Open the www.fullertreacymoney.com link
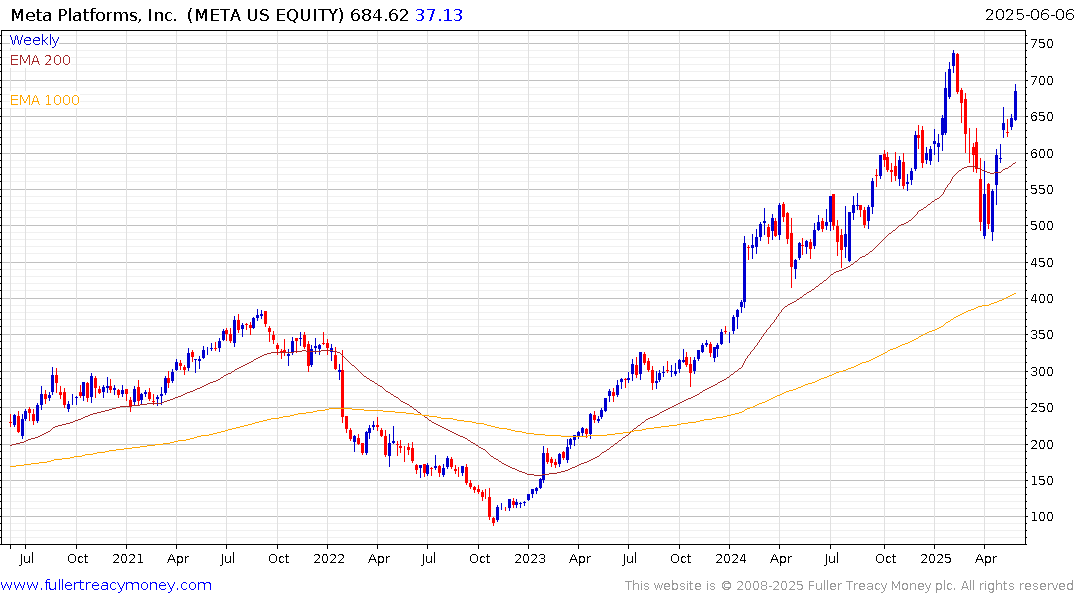 click(106, 586)
